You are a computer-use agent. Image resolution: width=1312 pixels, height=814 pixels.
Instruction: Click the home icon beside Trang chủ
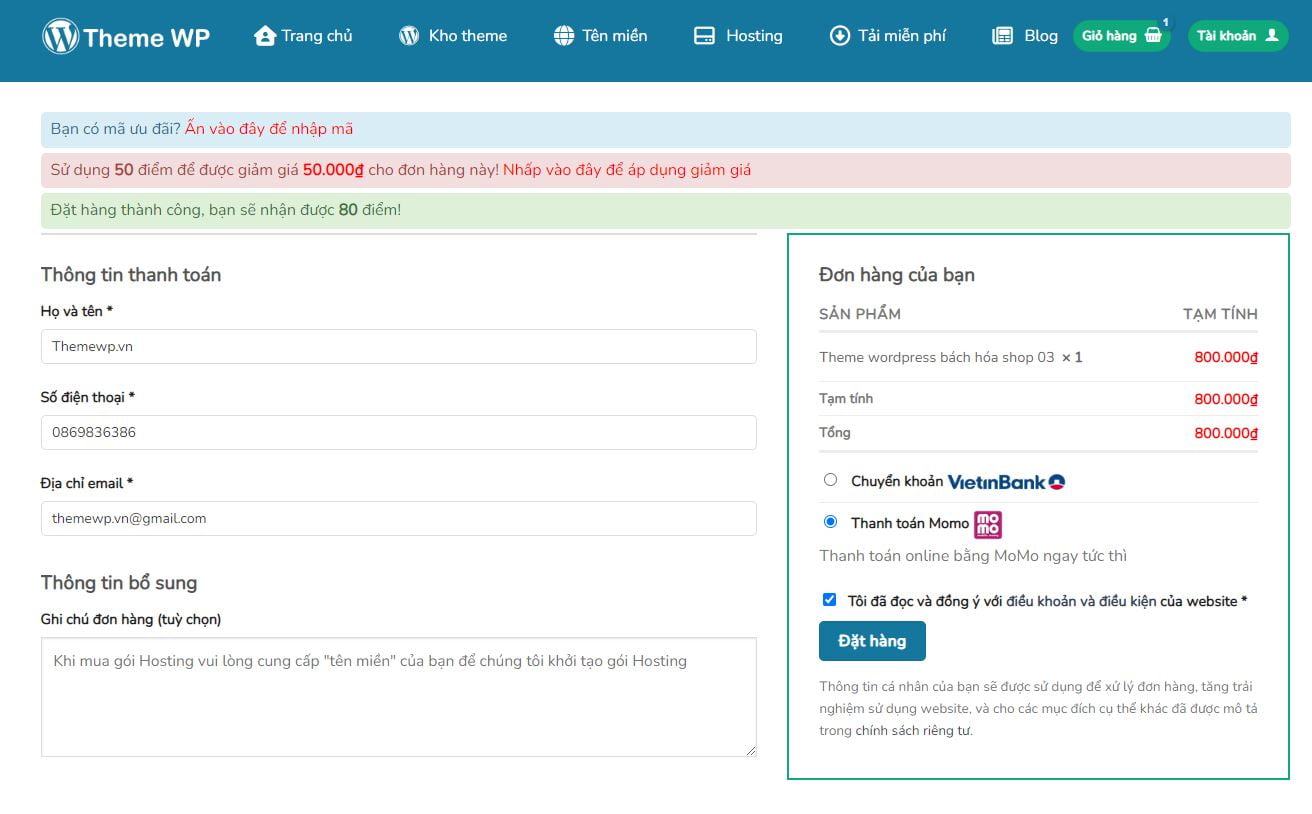[264, 36]
